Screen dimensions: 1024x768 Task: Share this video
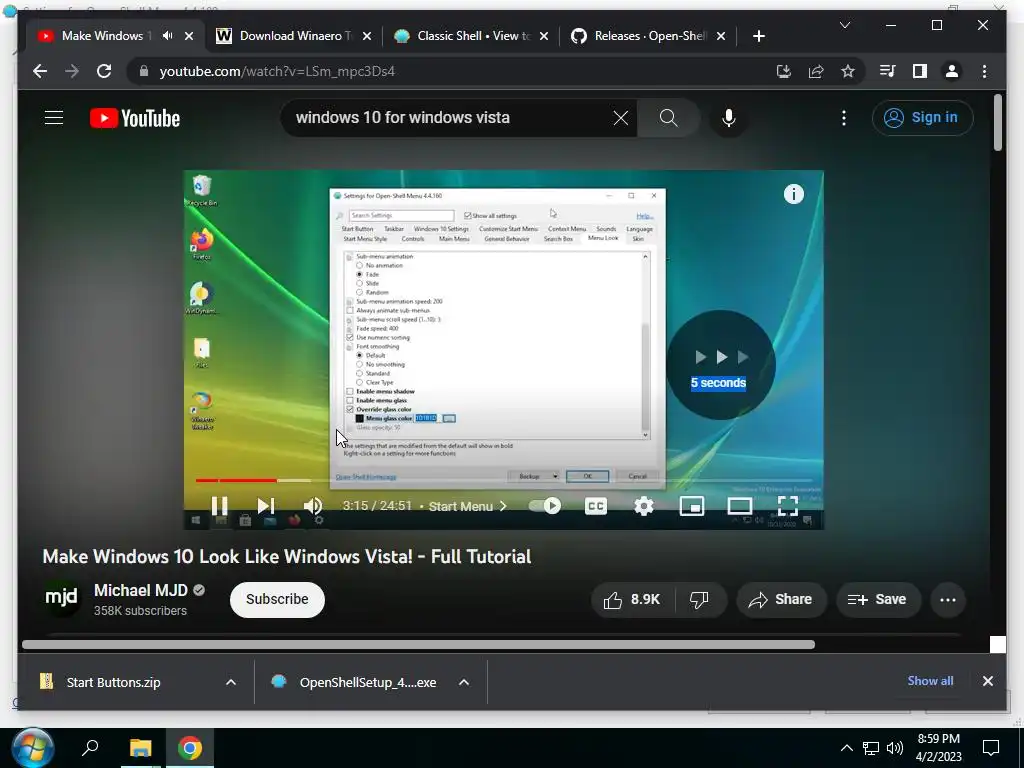coord(781,600)
